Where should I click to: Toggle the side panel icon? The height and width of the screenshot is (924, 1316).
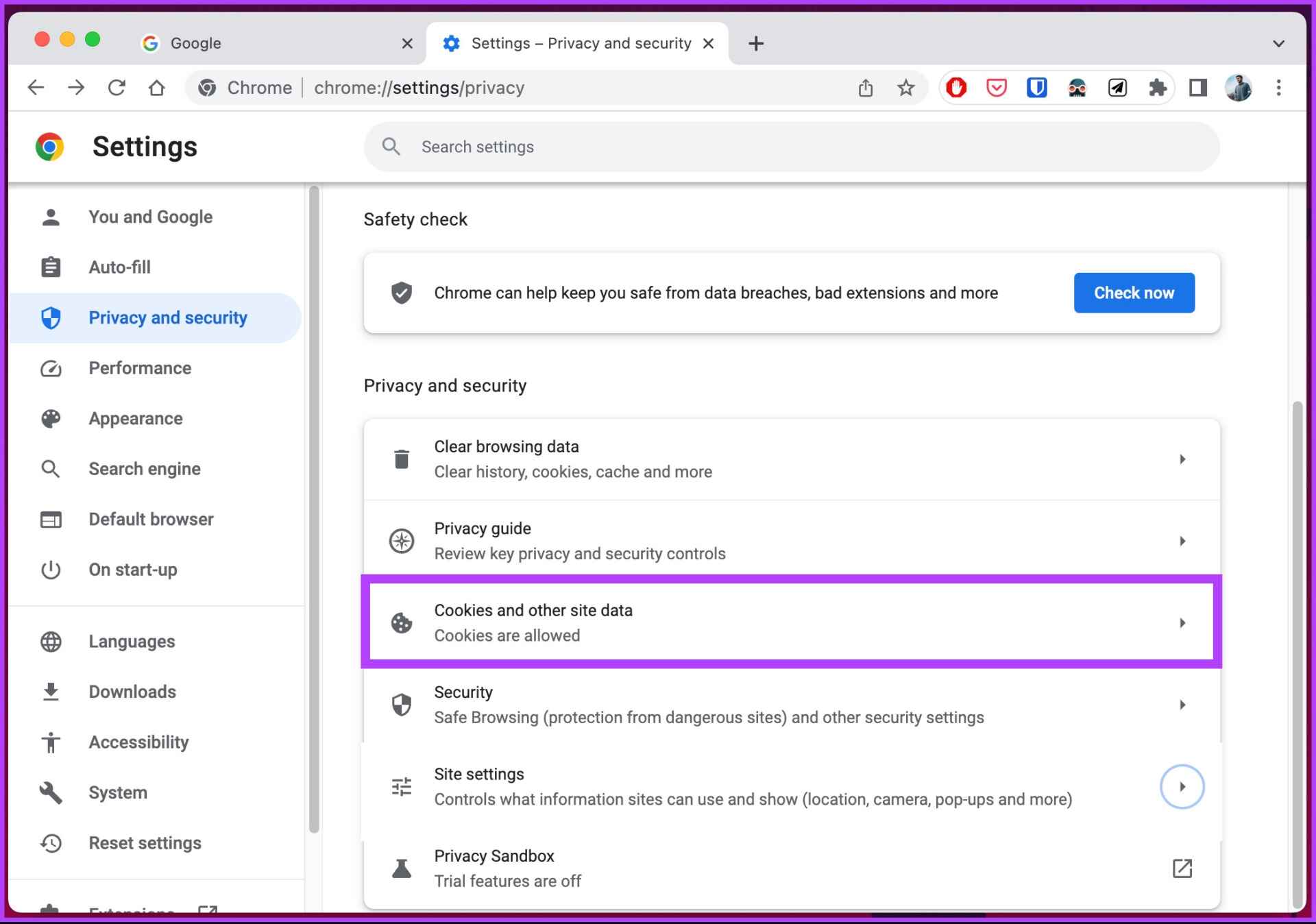coord(1197,88)
